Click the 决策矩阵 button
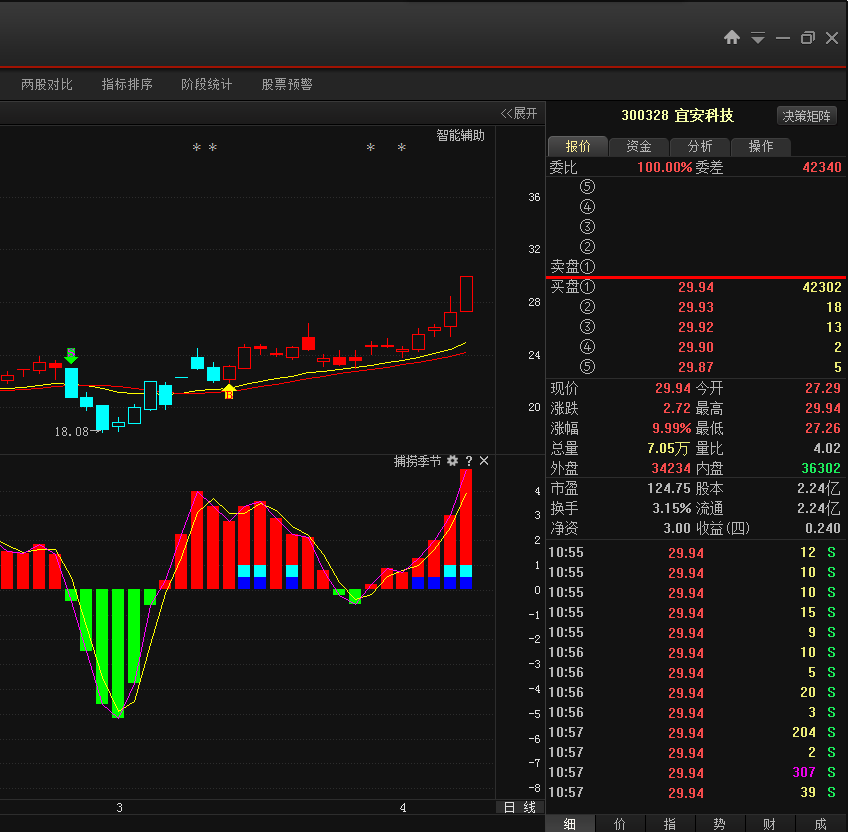 806,116
